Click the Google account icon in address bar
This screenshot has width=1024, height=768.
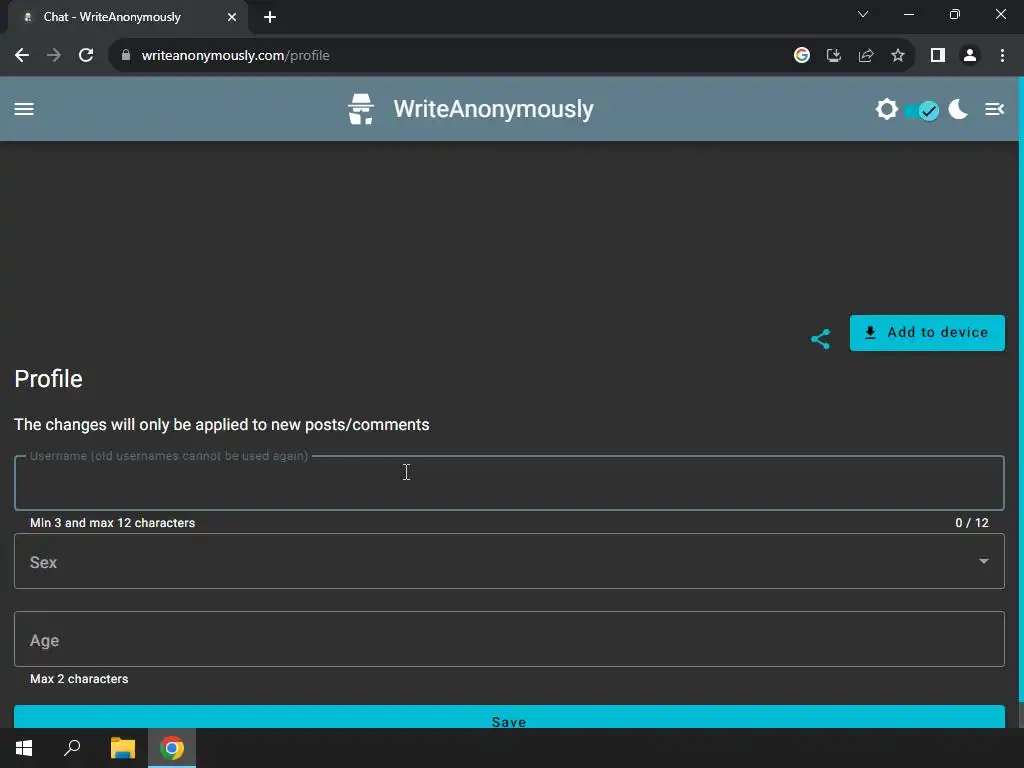click(802, 56)
